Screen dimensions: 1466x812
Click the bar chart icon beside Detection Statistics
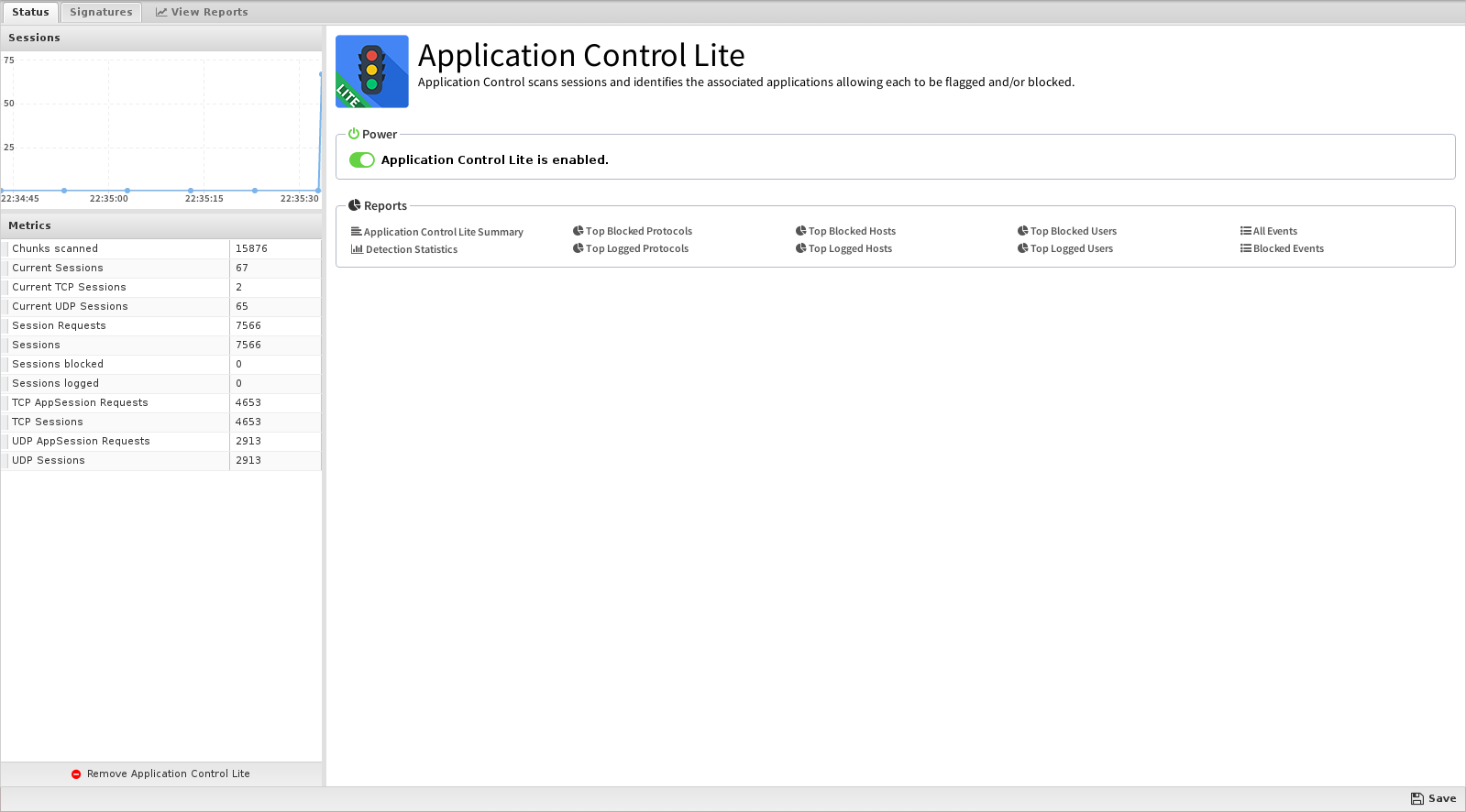click(357, 249)
